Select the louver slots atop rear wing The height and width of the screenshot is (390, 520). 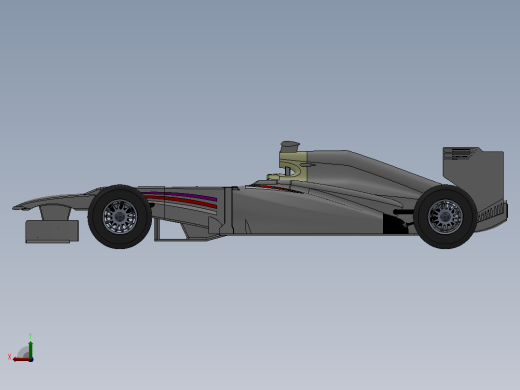459,153
